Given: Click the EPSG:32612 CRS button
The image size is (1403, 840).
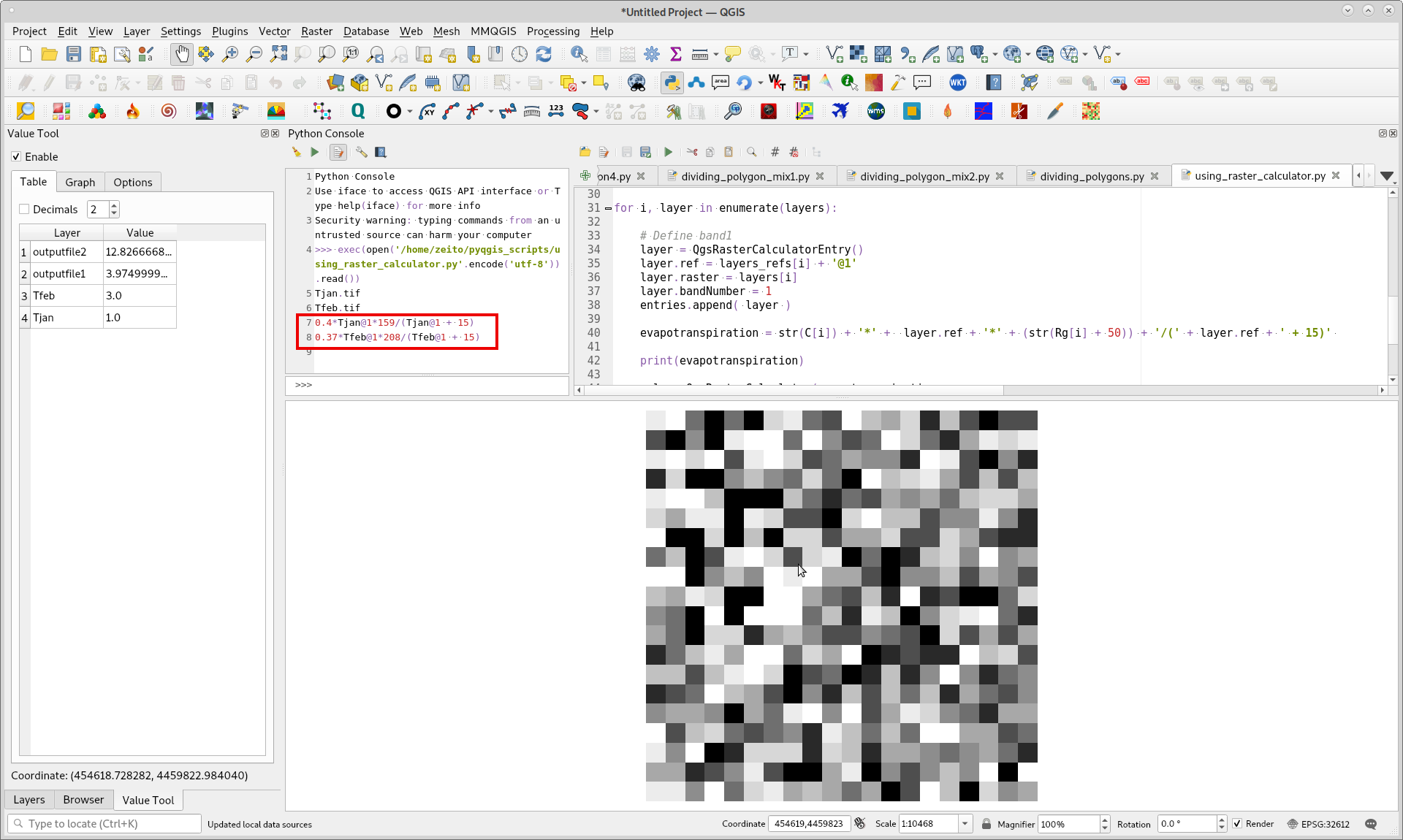Looking at the screenshot, I should [1318, 824].
